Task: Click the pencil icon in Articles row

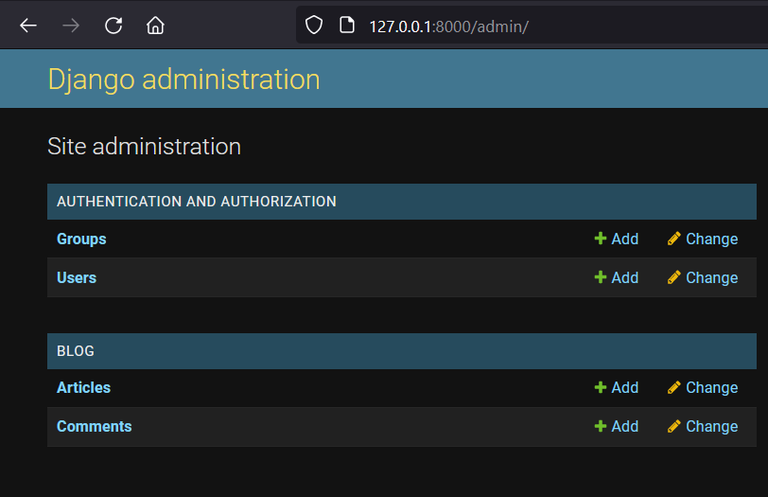Action: coord(674,387)
